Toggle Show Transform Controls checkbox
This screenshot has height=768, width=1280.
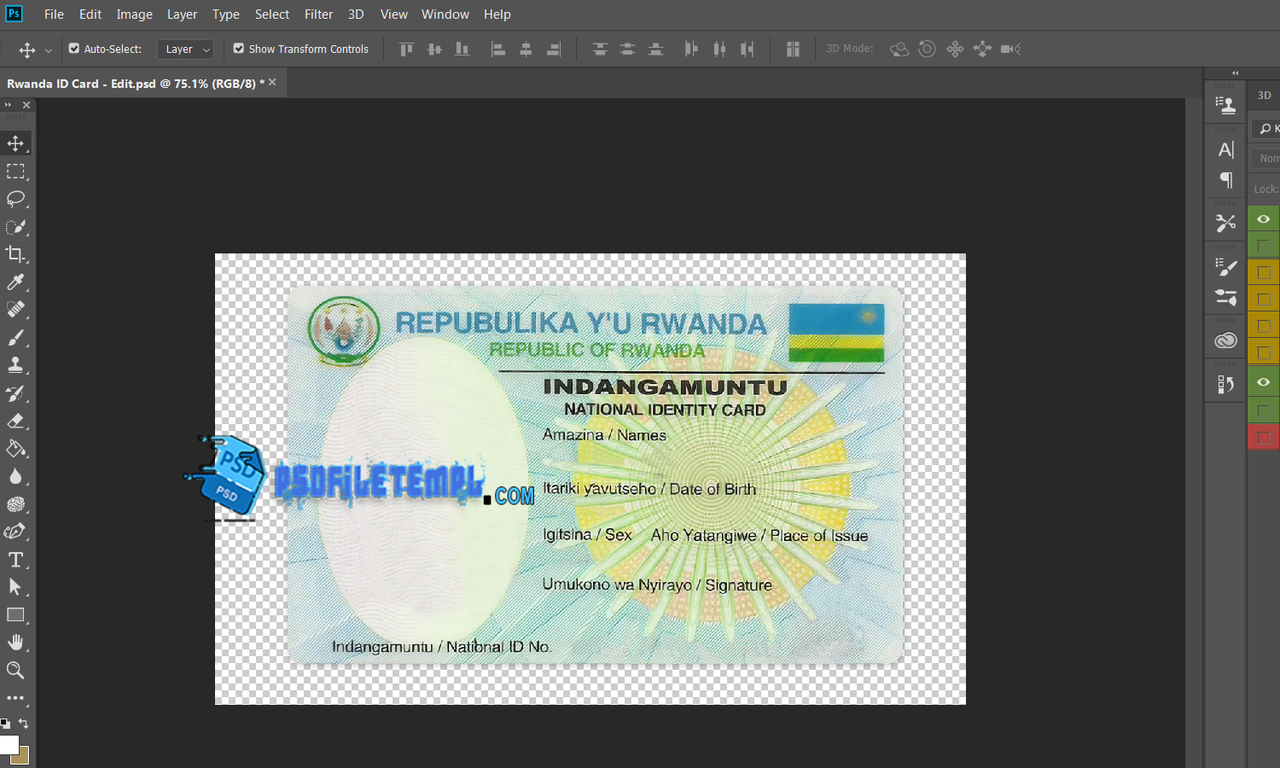pos(239,48)
